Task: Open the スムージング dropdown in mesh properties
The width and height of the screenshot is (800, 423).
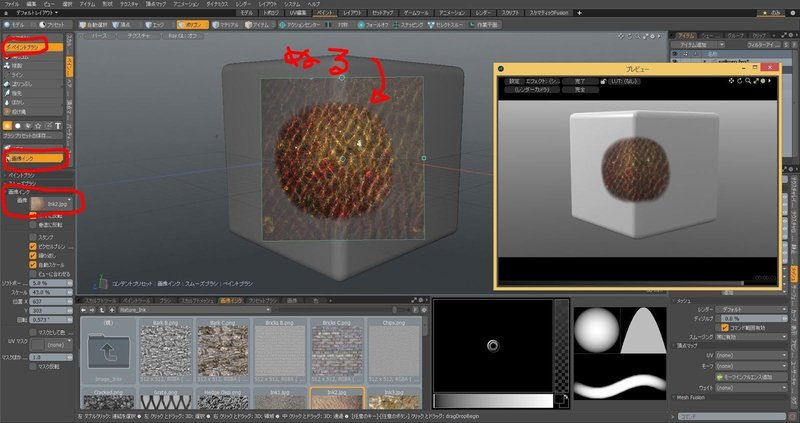Action: [x=751, y=337]
